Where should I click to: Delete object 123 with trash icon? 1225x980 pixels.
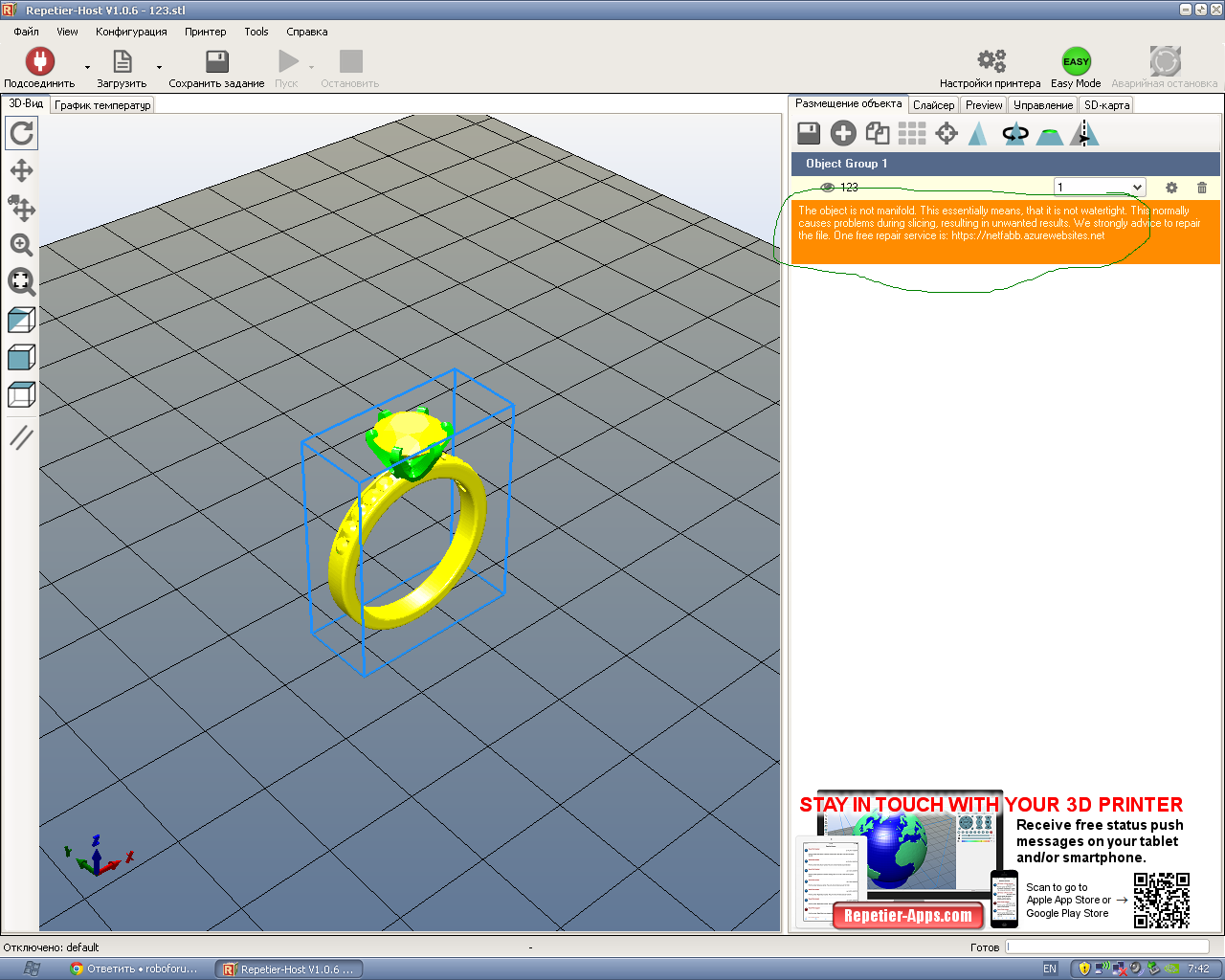coord(1202,188)
